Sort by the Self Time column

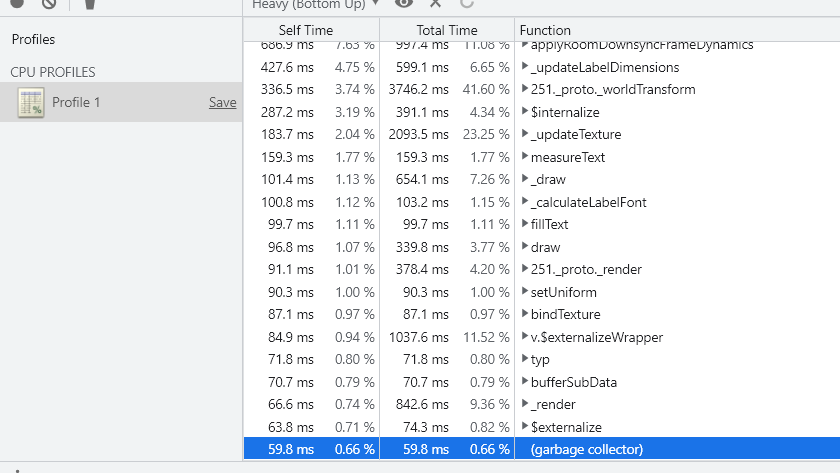tap(306, 31)
